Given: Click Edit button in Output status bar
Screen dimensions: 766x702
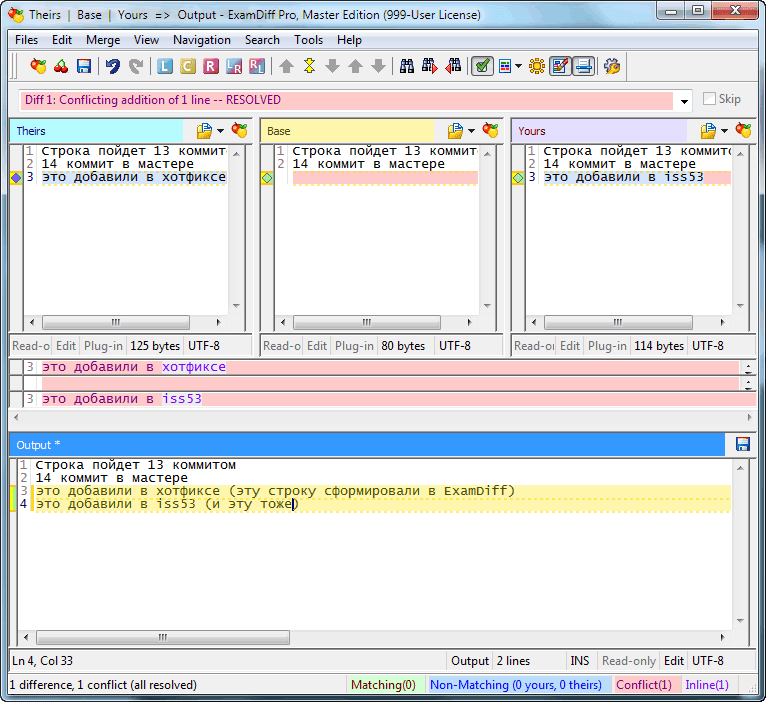Looking at the screenshot, I should (674, 661).
